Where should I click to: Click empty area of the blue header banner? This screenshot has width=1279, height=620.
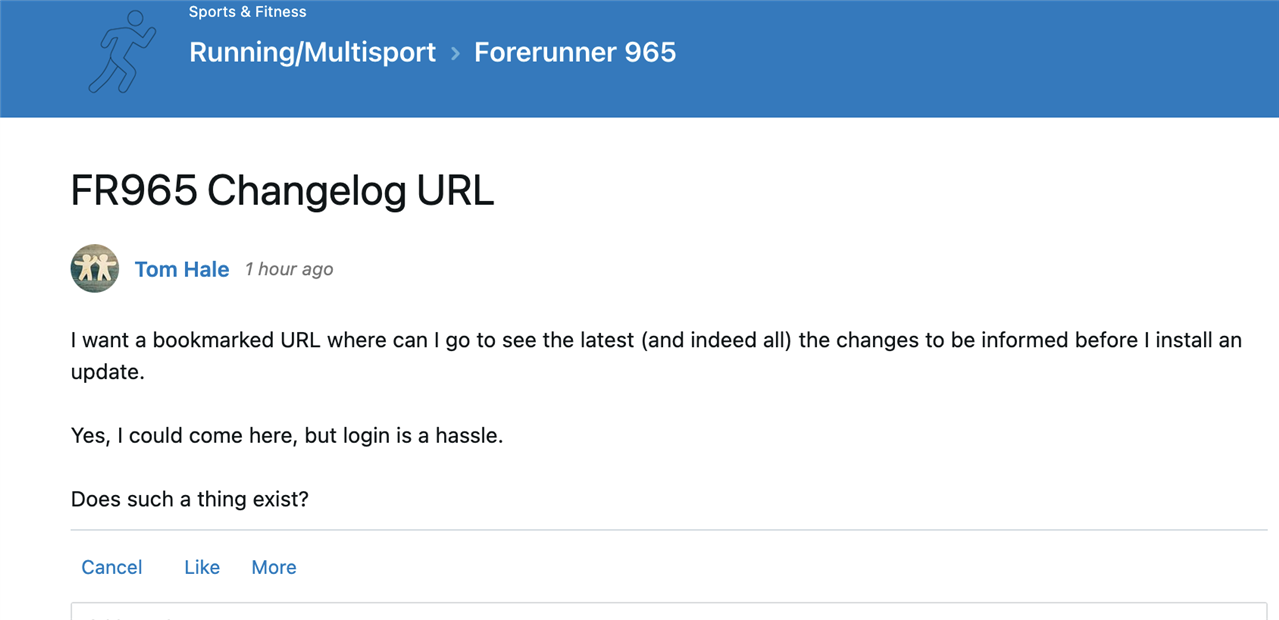(x=950, y=60)
